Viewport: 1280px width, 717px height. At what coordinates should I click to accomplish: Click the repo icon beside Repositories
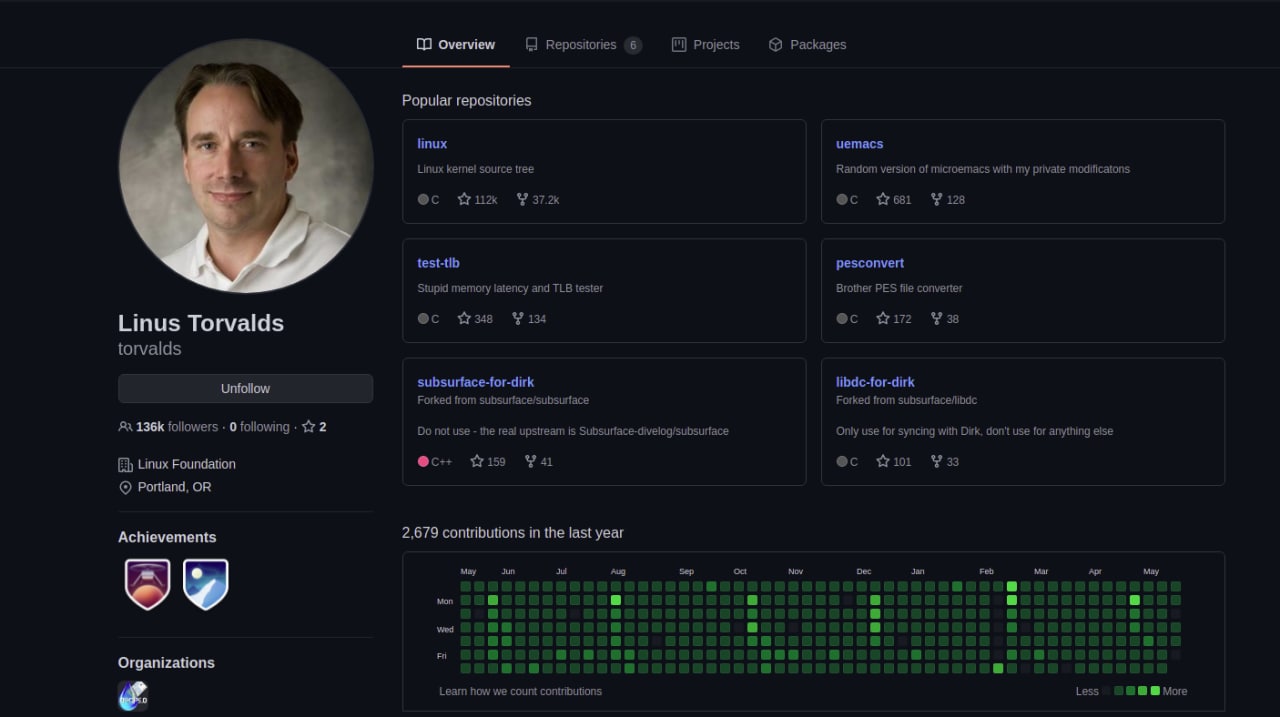[532, 45]
